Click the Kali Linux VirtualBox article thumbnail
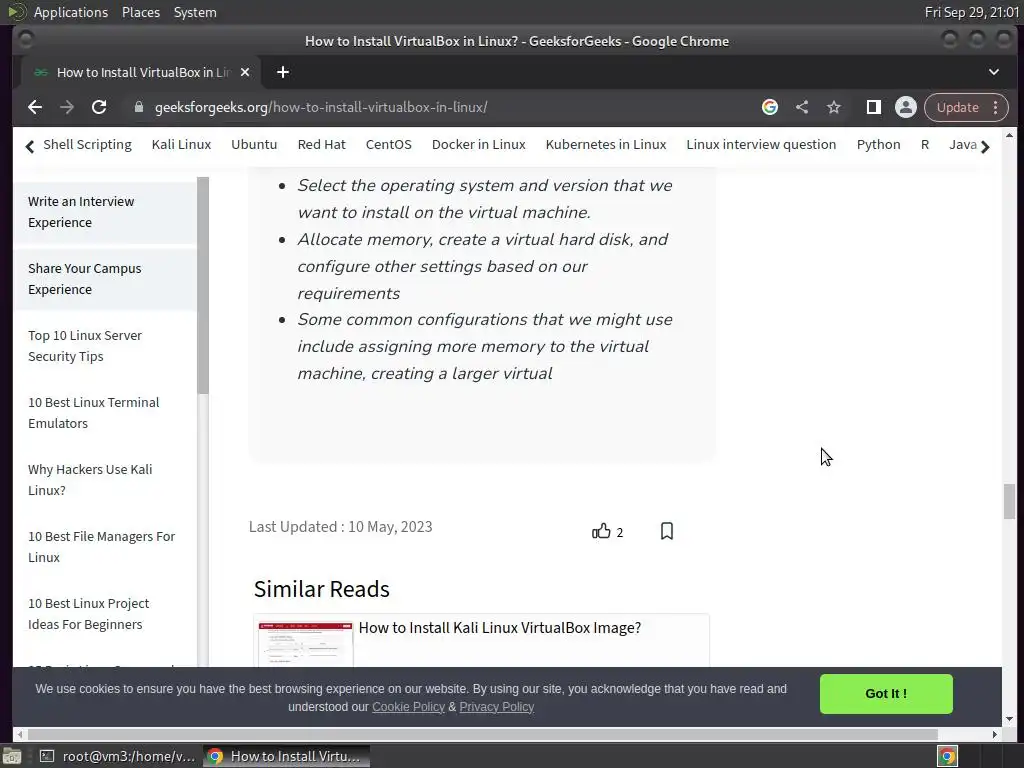Viewport: 1024px width, 768px height. click(x=305, y=644)
